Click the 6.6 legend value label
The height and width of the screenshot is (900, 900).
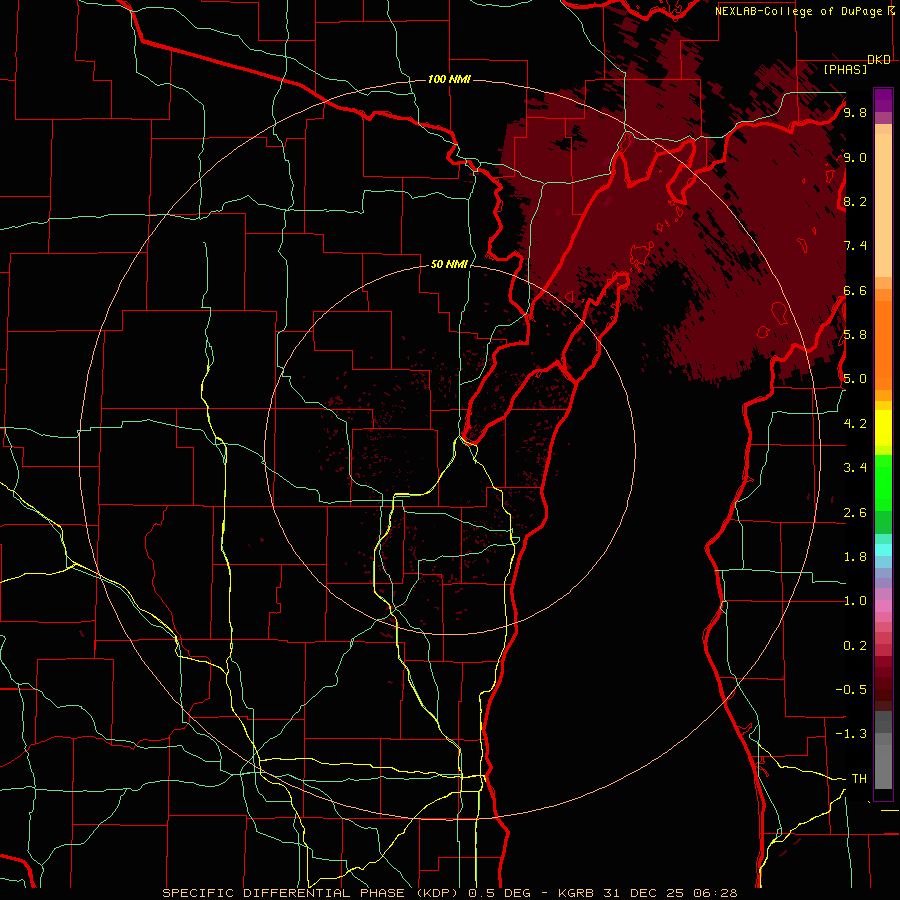(x=855, y=290)
